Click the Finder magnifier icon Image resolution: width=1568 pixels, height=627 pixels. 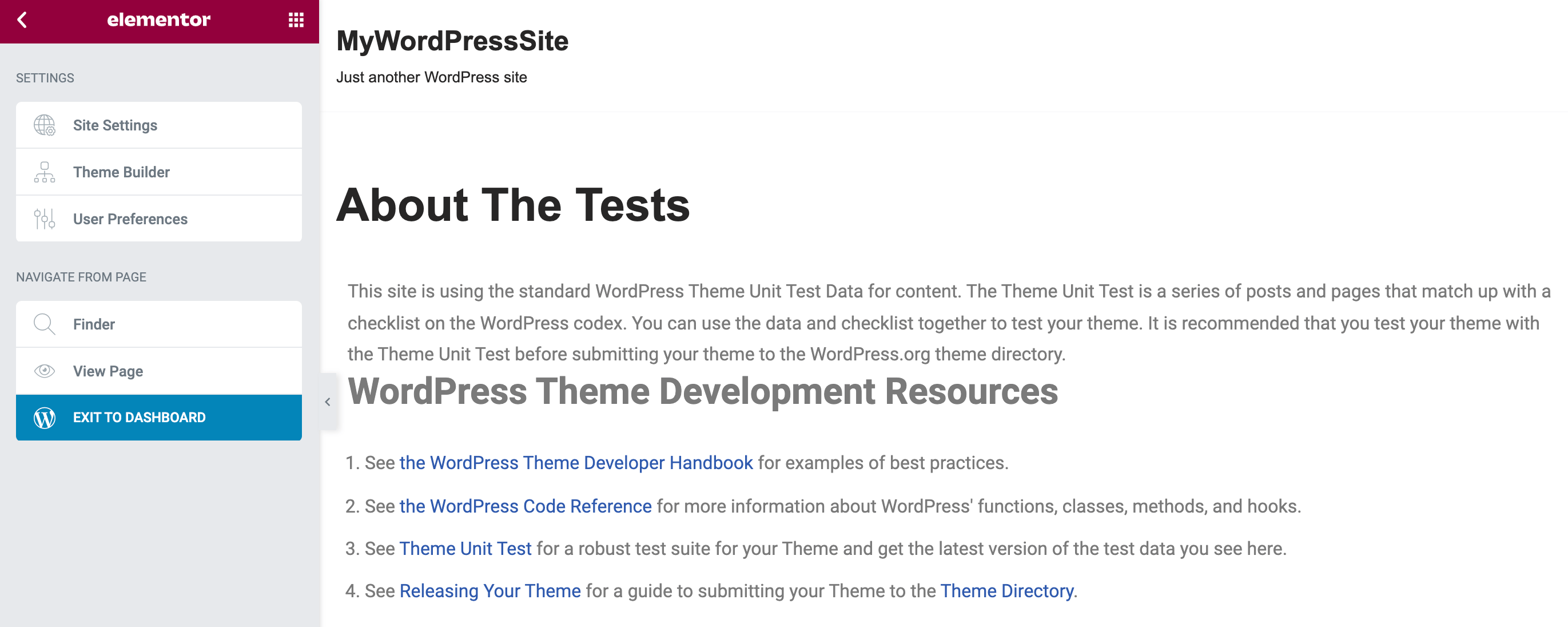tap(44, 324)
